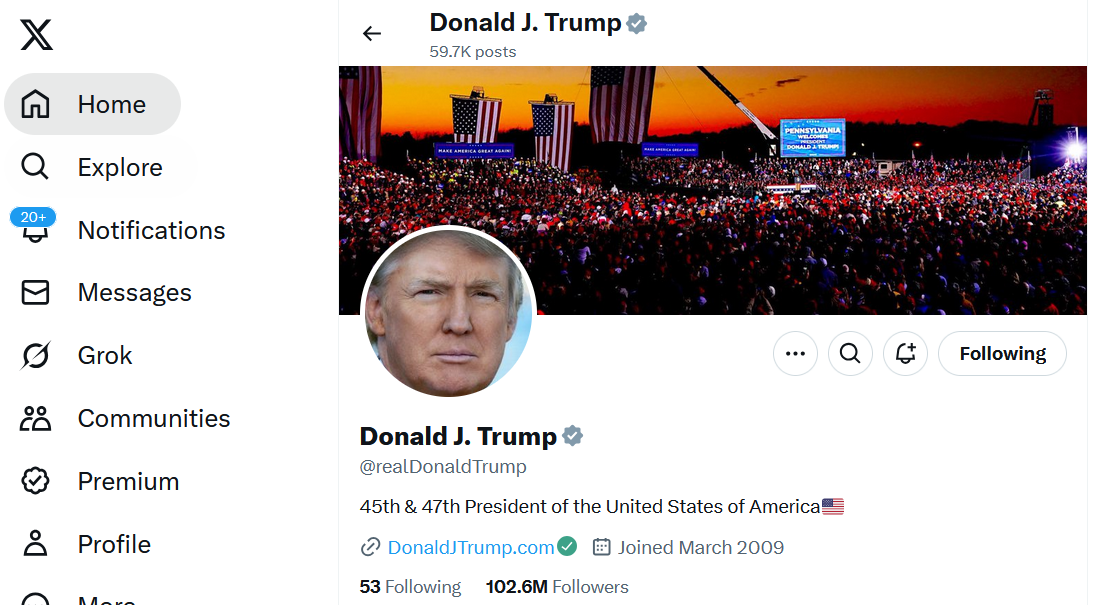Open the three-dot more options button

795,354
